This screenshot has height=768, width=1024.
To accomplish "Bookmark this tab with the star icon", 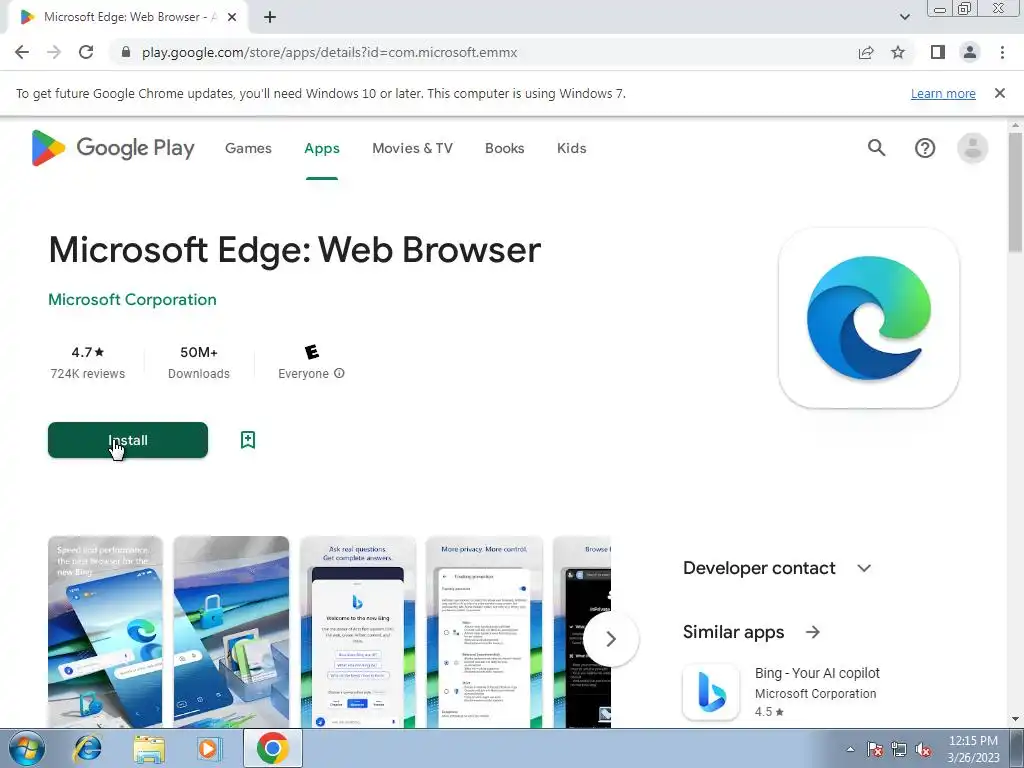I will click(x=898, y=52).
